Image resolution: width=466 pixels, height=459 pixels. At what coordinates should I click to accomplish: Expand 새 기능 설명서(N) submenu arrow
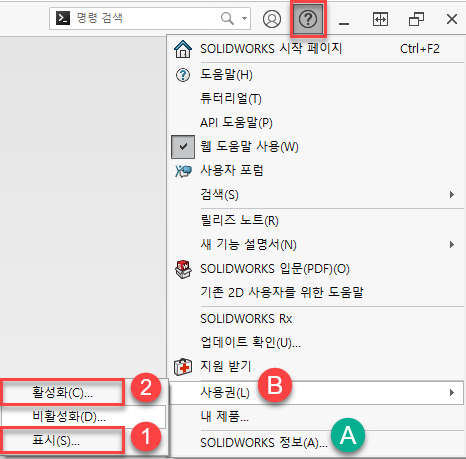(x=452, y=245)
